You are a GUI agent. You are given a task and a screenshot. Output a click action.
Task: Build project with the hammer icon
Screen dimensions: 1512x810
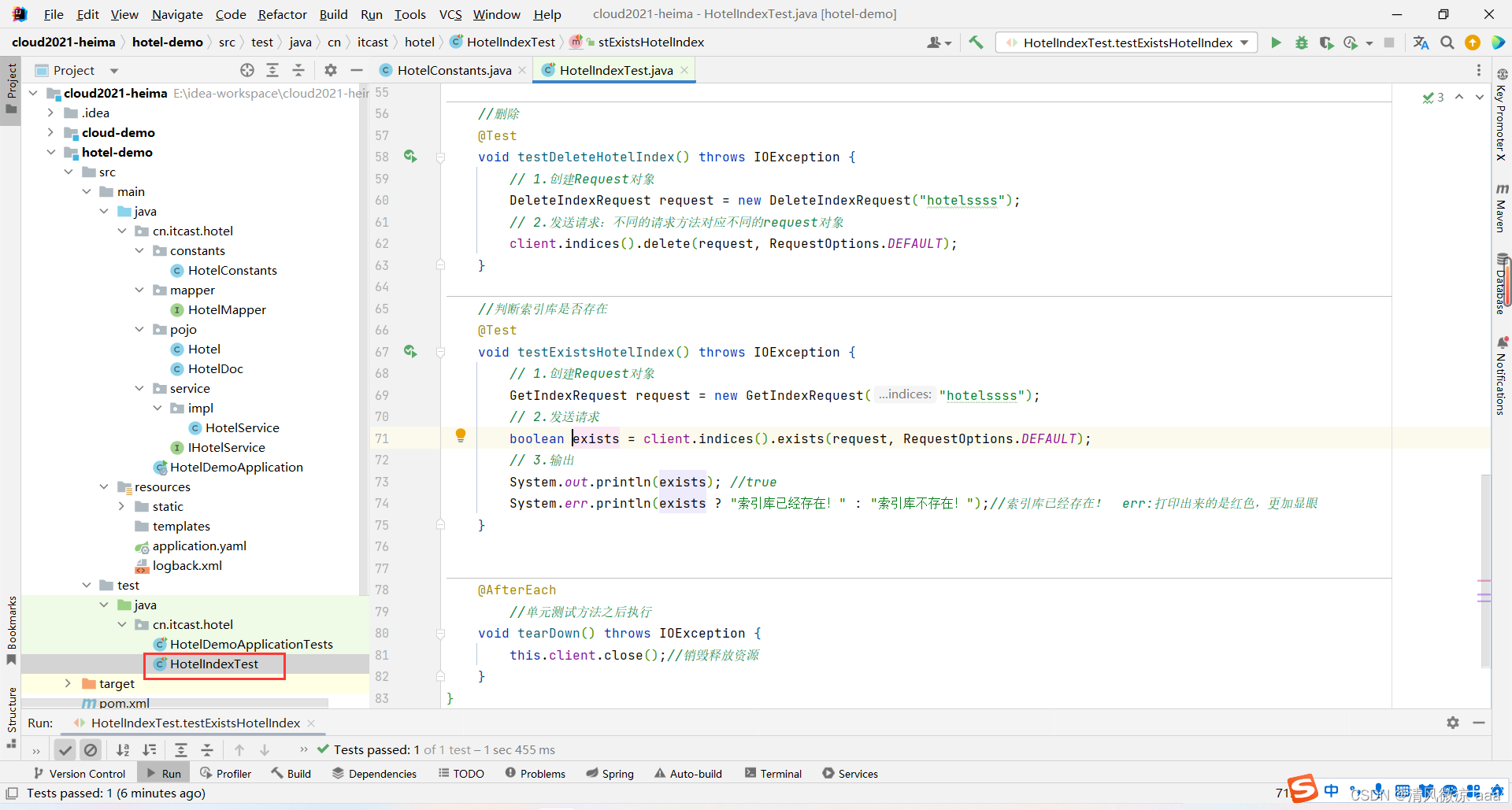[976, 43]
